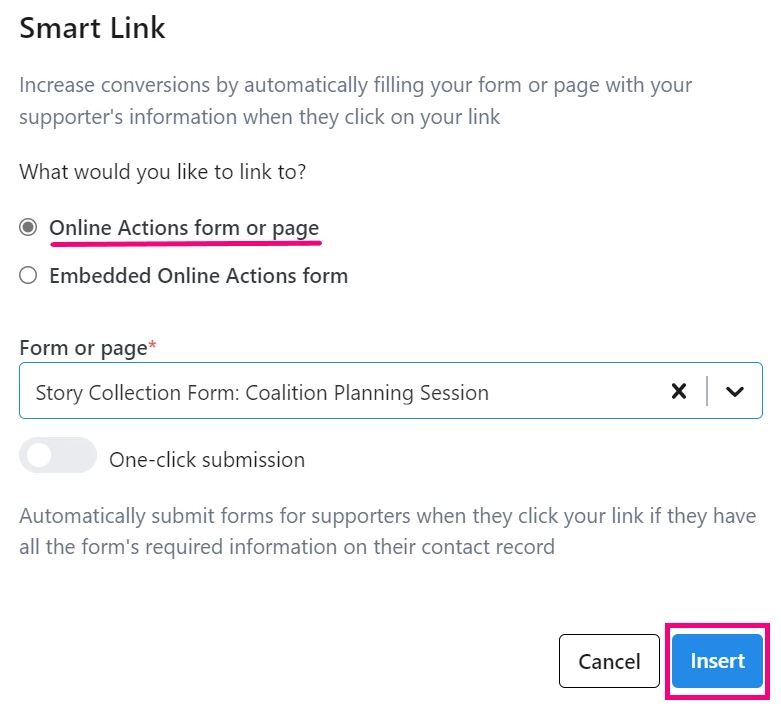Click the pink underline beneath Online Actions label

point(186,242)
